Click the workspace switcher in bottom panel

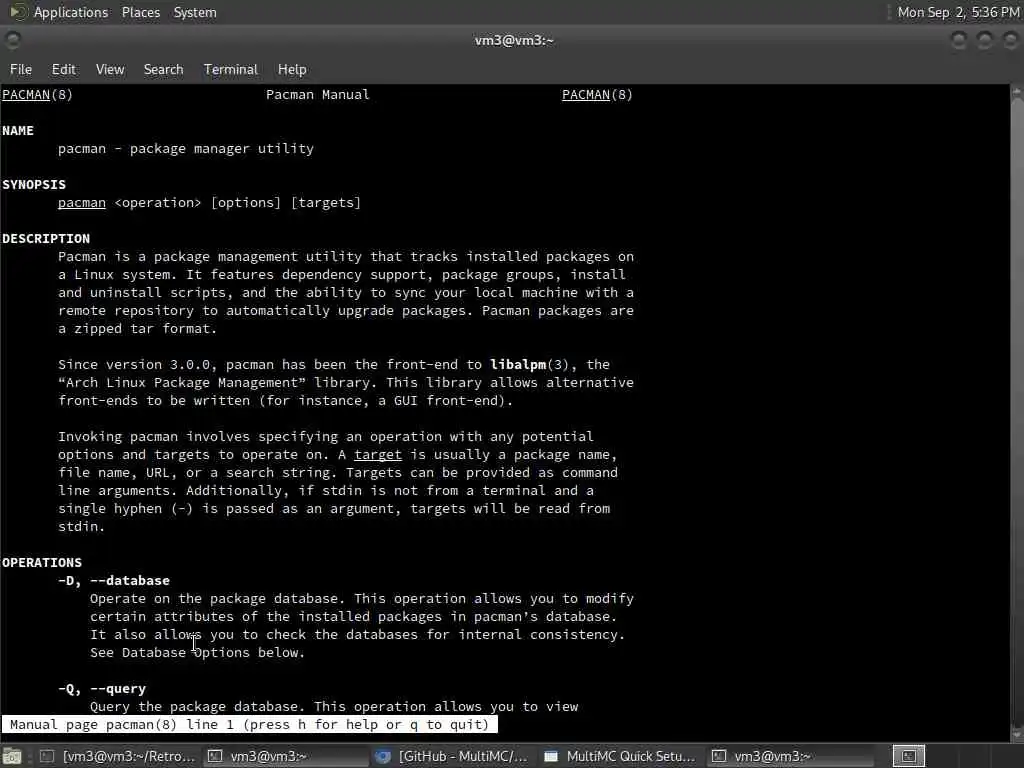(909, 756)
